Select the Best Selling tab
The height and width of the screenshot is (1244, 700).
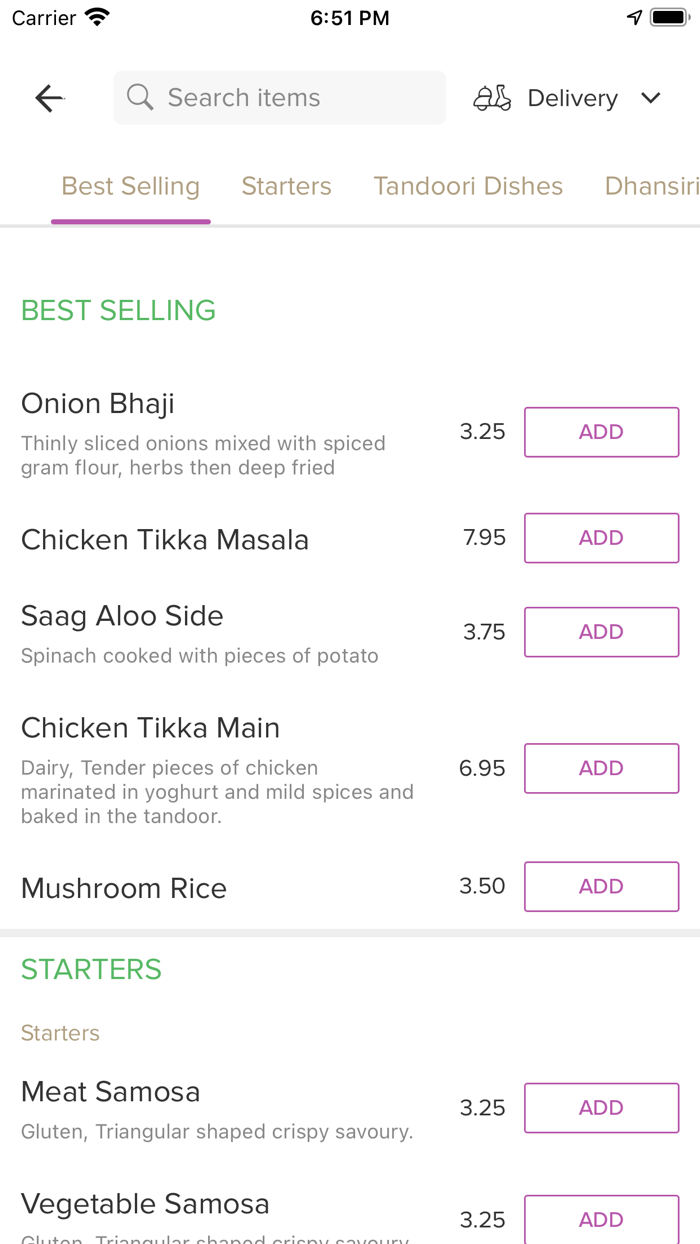point(131,186)
